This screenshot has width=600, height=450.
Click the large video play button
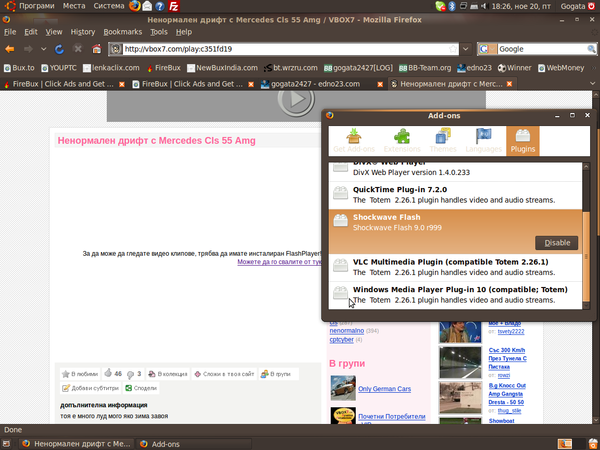296,99
